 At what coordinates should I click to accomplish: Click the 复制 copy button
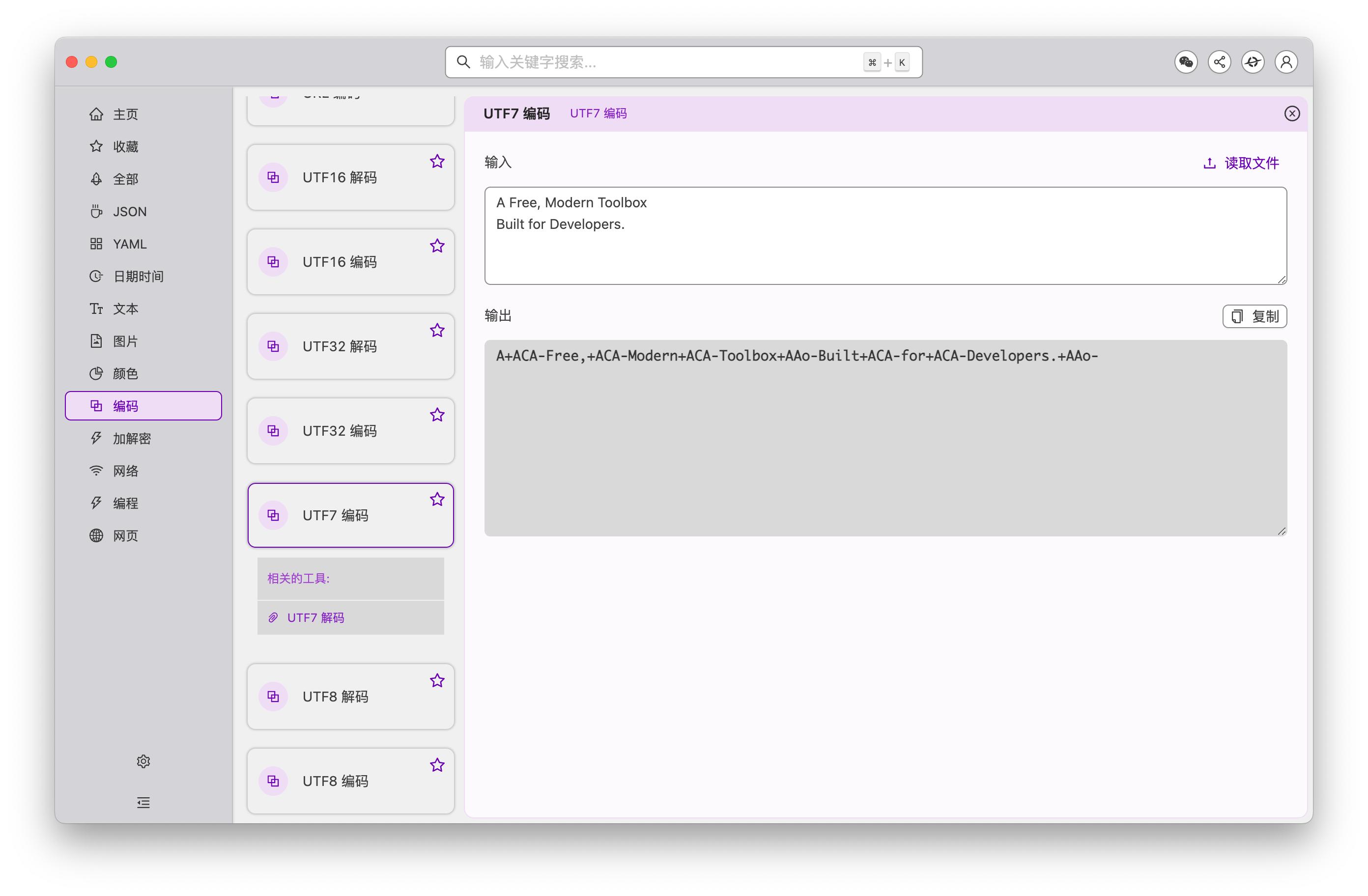1254,317
